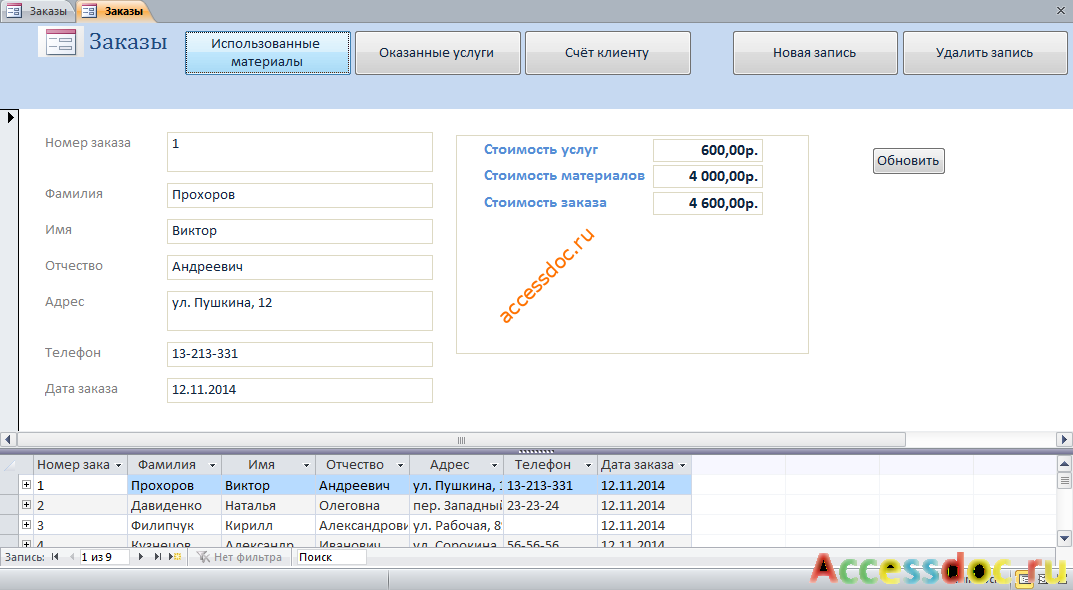Click the form's horizontal scrollbar right arrow

[1064, 439]
